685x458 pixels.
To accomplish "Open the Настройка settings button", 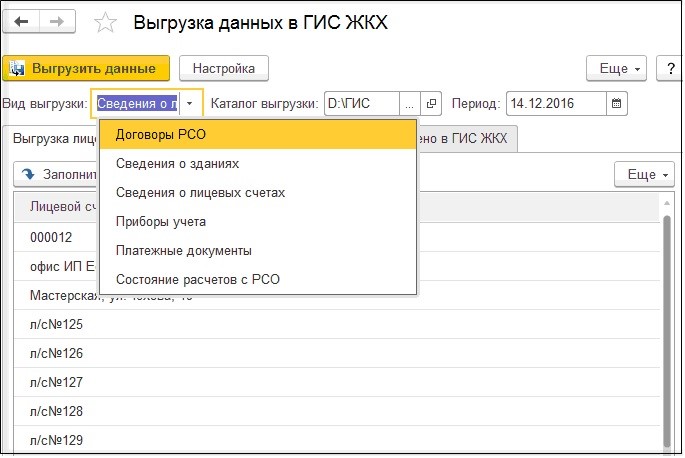I will (223, 69).
